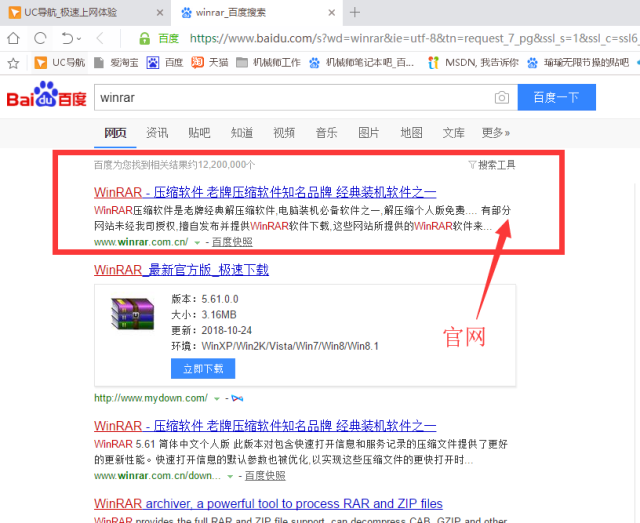Open MSDN, 我告诉你 bookmark
640x523 pixels.
click(473, 62)
